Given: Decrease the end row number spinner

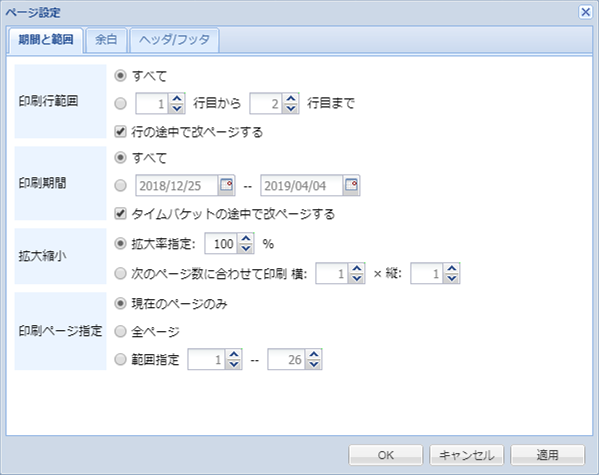Looking at the screenshot, I should coord(291,109).
